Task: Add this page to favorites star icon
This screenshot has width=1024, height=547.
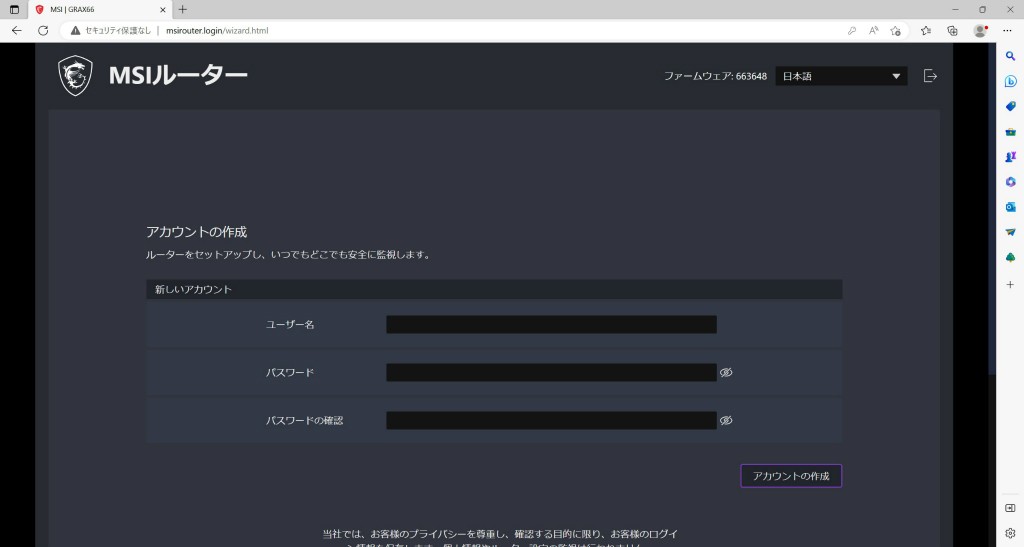Action: point(895,31)
